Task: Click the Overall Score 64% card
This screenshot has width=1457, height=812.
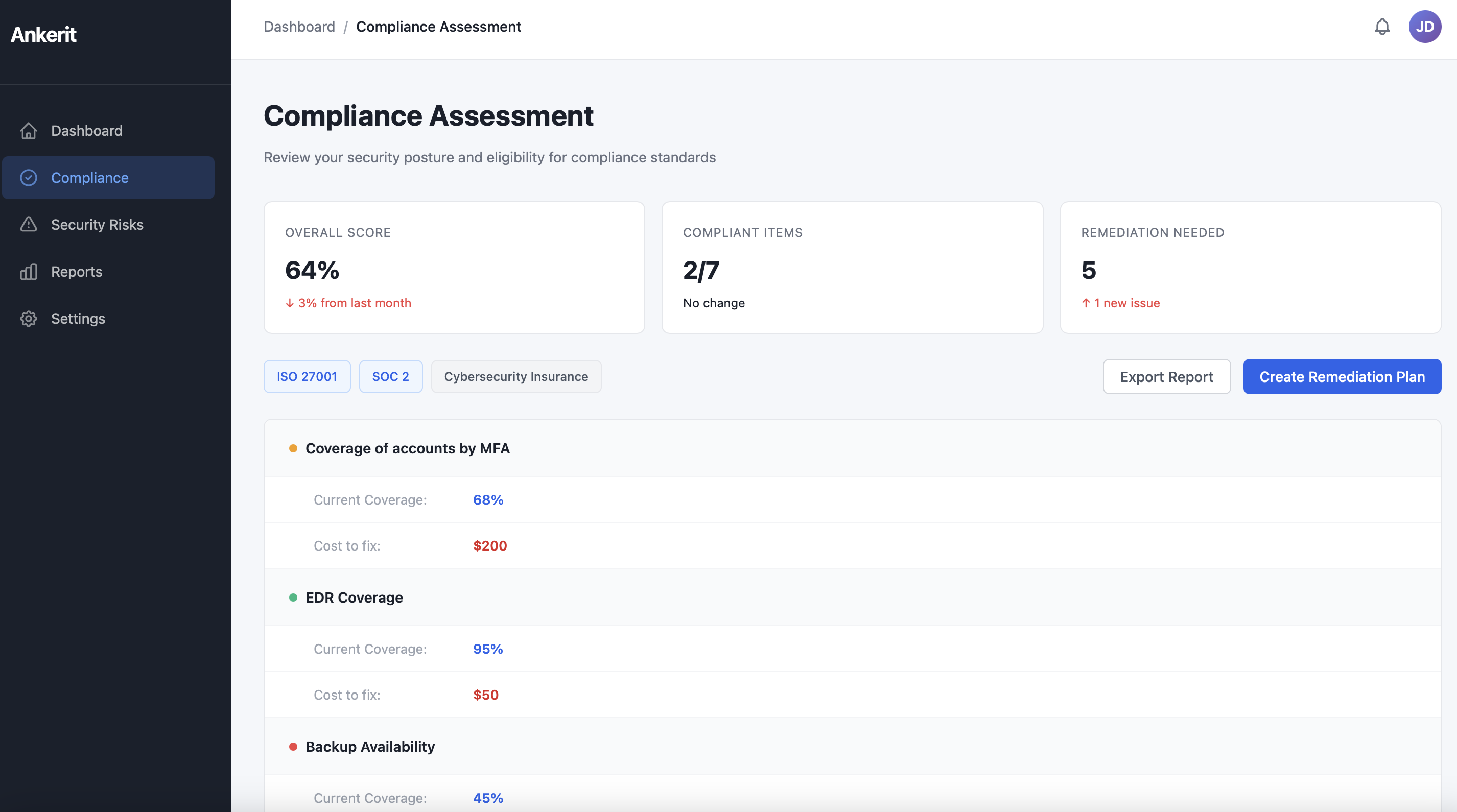Action: 454,268
